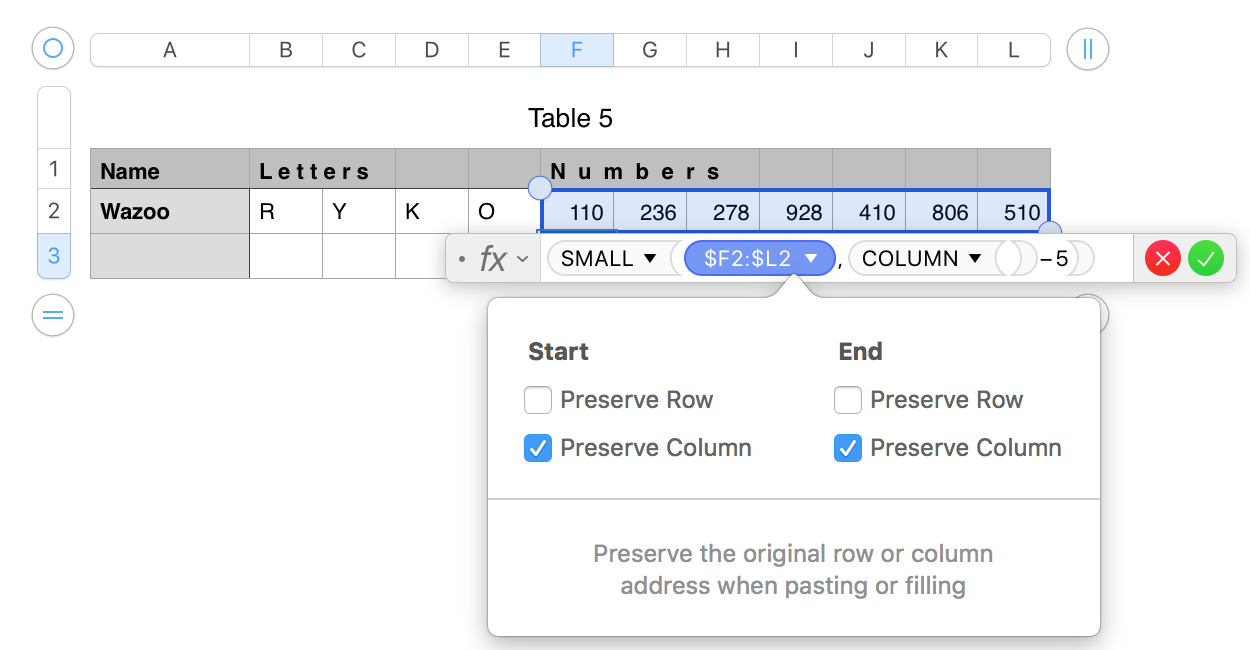Uncheck End Preserve Column checkbox
The height and width of the screenshot is (650, 1250).
point(848,449)
